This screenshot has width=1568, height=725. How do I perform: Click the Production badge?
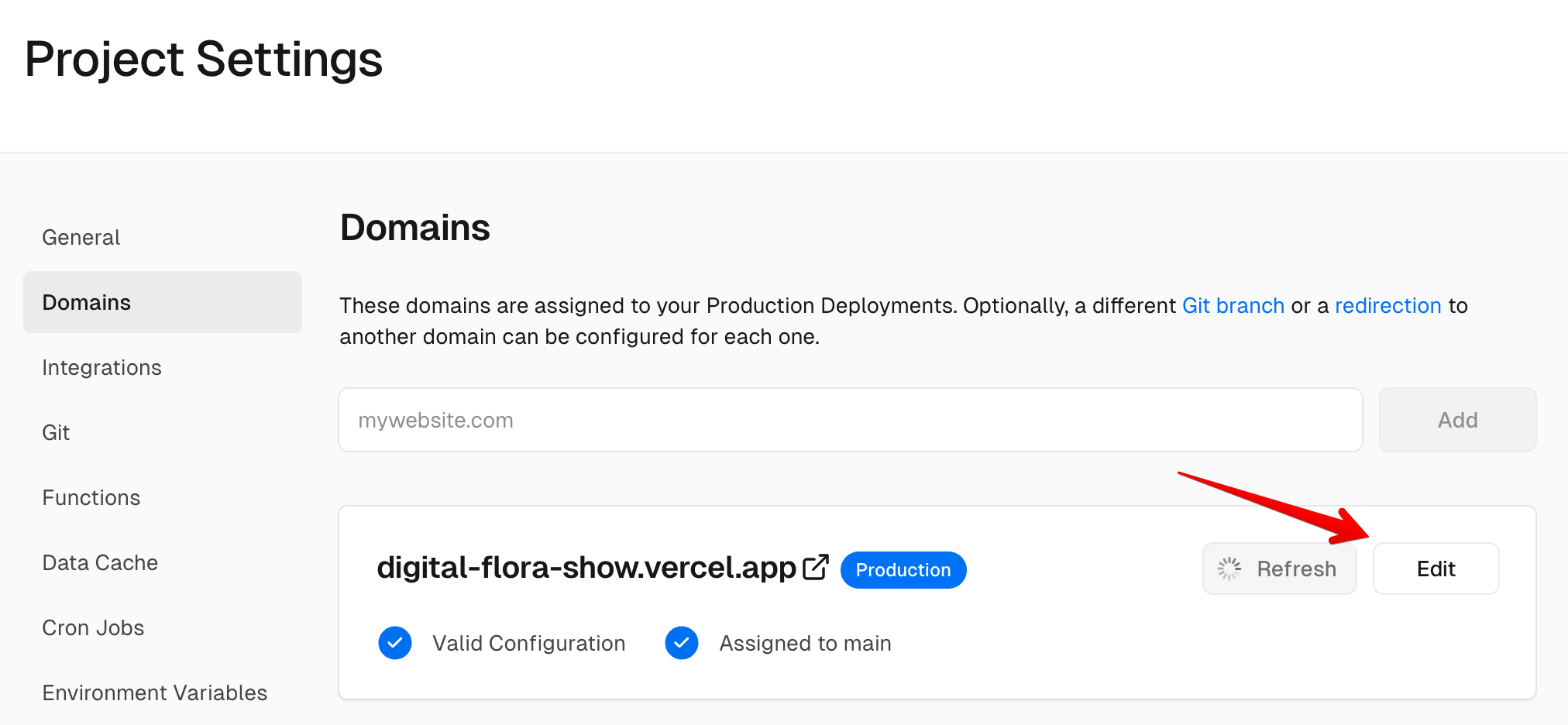903,570
